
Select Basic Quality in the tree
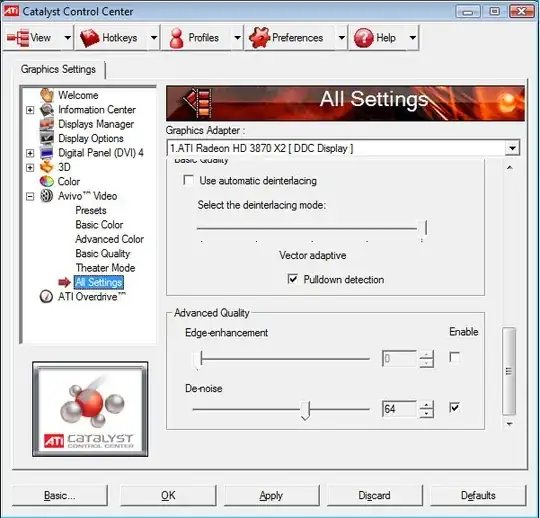[103, 253]
